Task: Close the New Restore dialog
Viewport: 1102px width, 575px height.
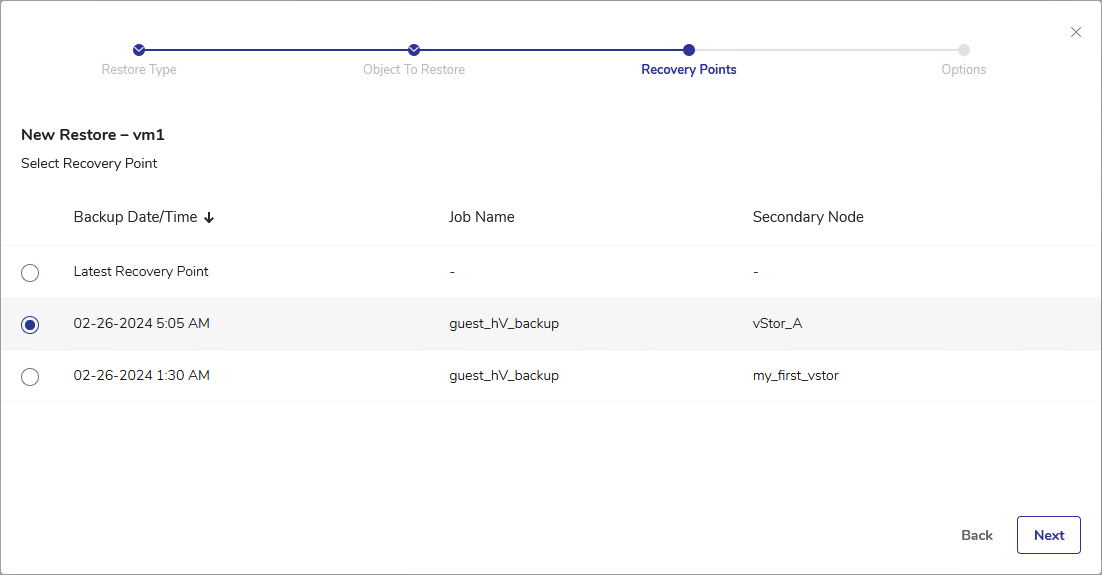Action: click(x=1076, y=32)
